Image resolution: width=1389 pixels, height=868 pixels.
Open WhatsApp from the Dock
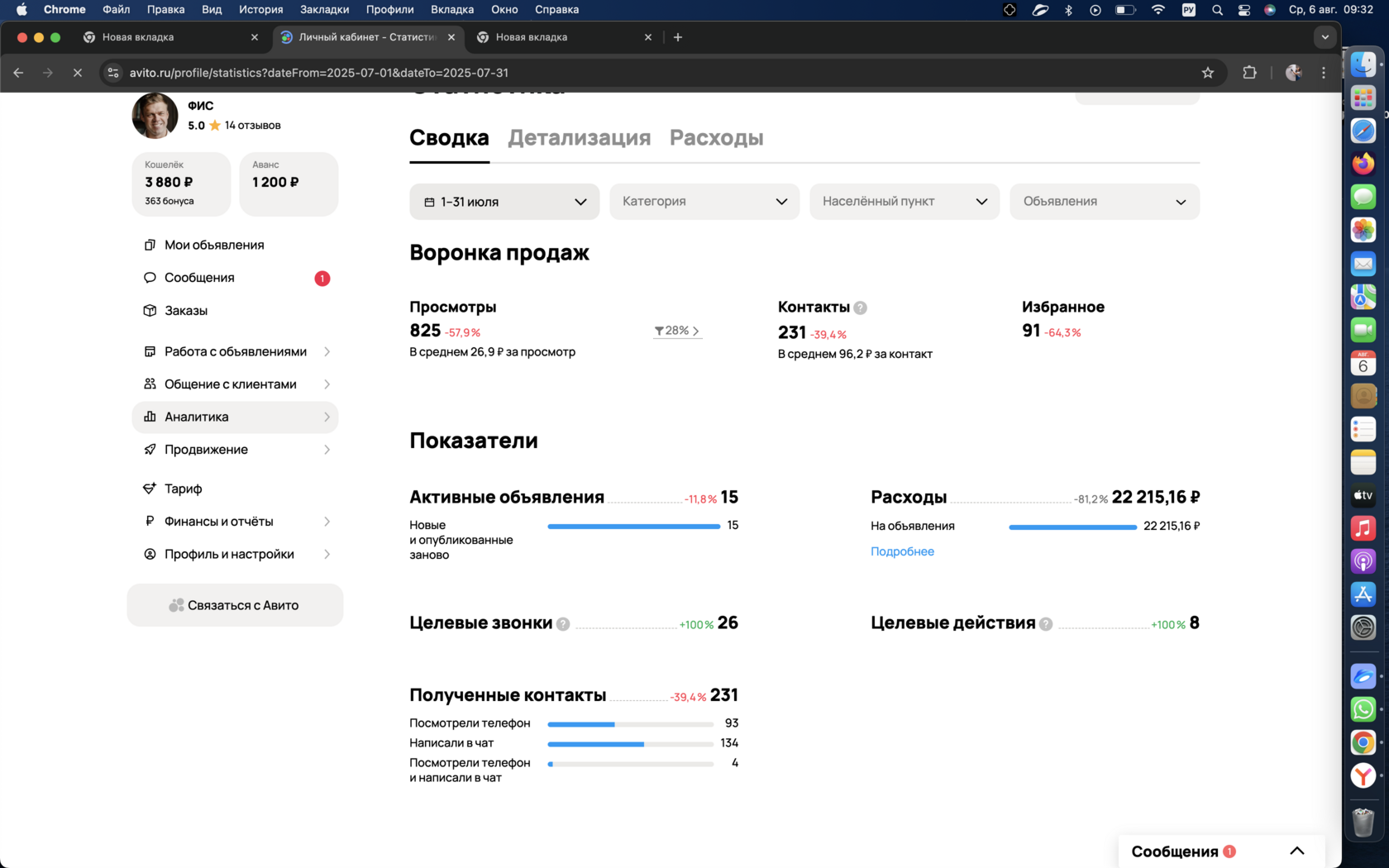[x=1363, y=709]
